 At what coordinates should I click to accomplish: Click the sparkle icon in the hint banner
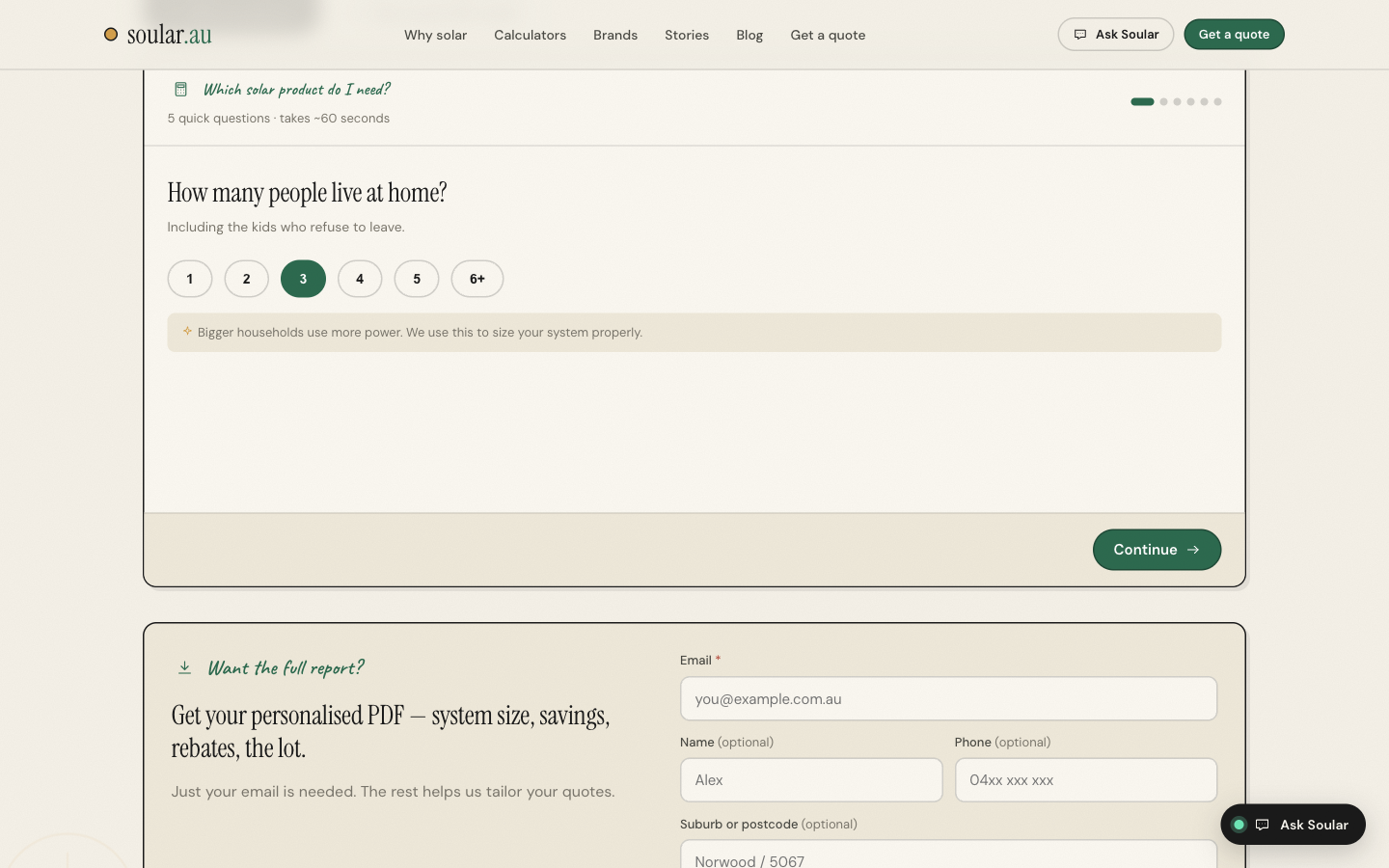[187, 331]
